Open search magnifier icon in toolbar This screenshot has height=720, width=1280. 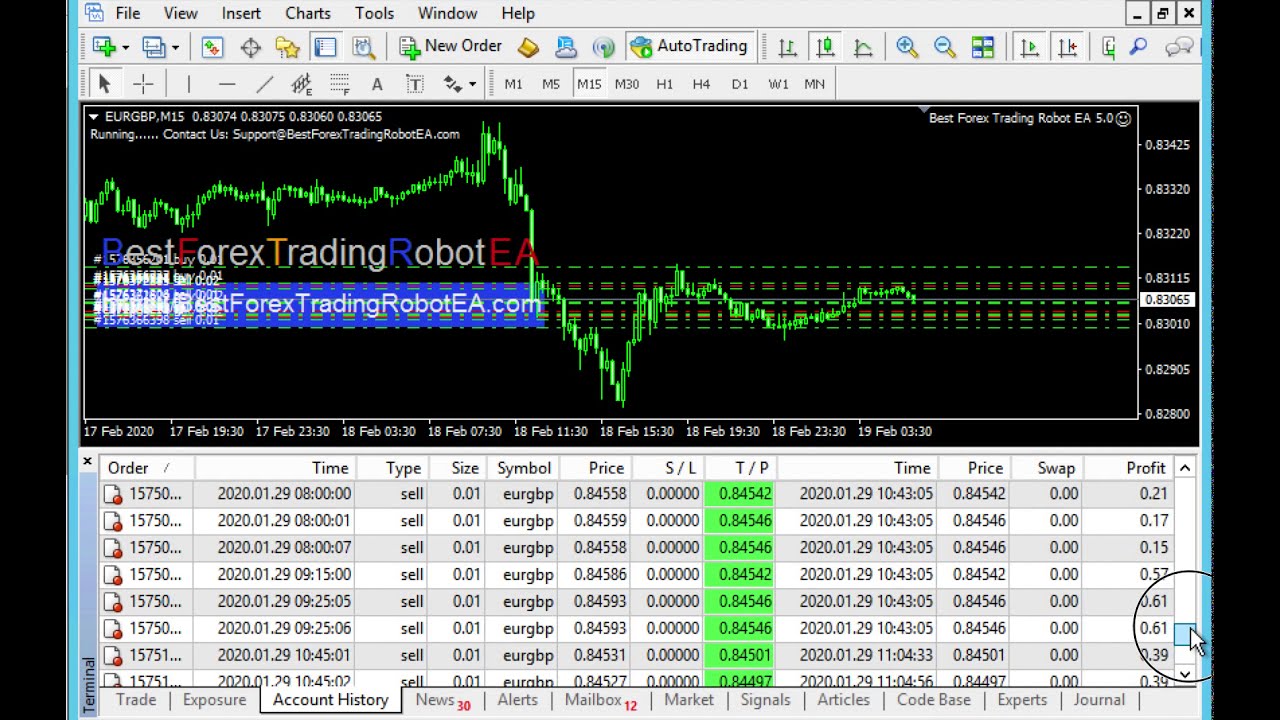click(1138, 46)
